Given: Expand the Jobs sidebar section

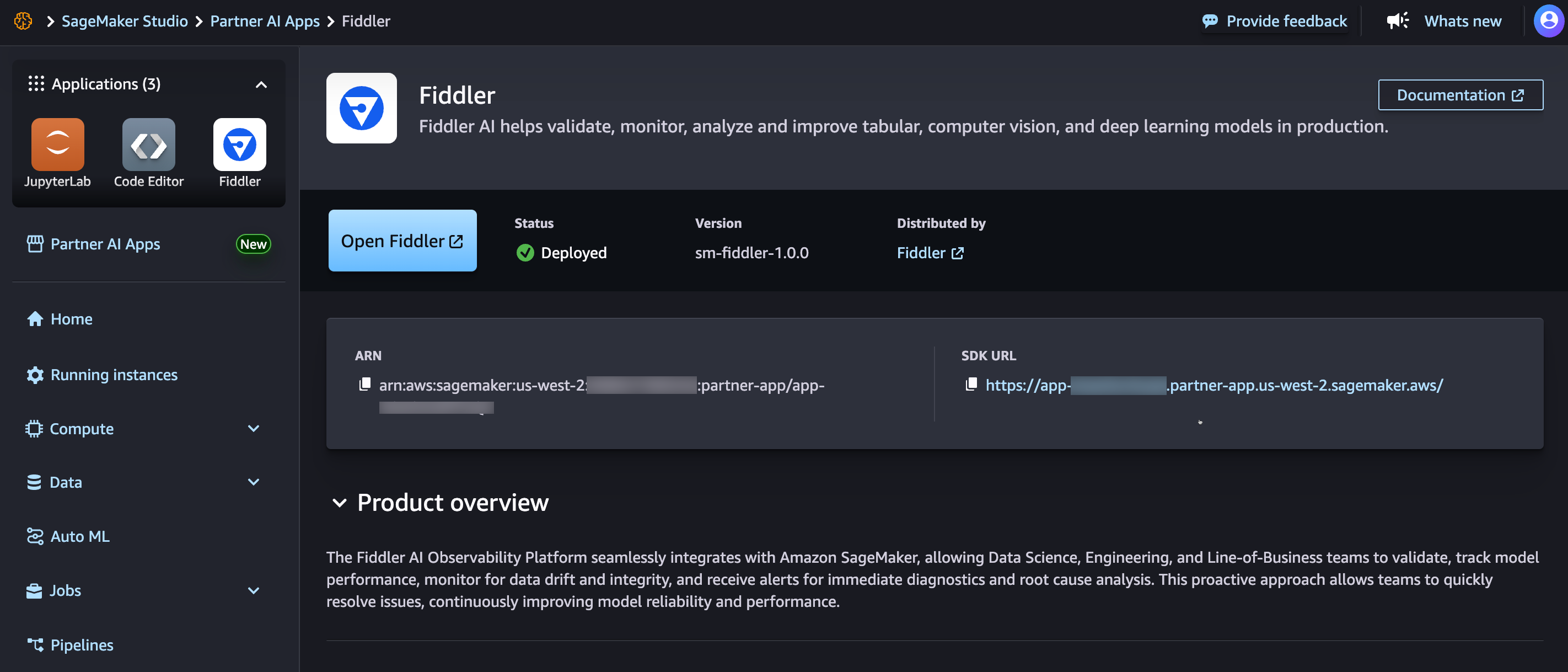Looking at the screenshot, I should (x=254, y=590).
